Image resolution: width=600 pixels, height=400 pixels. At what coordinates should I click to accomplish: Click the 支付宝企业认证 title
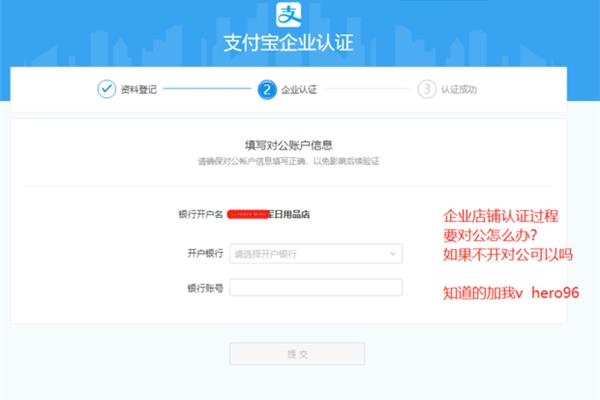point(289,43)
